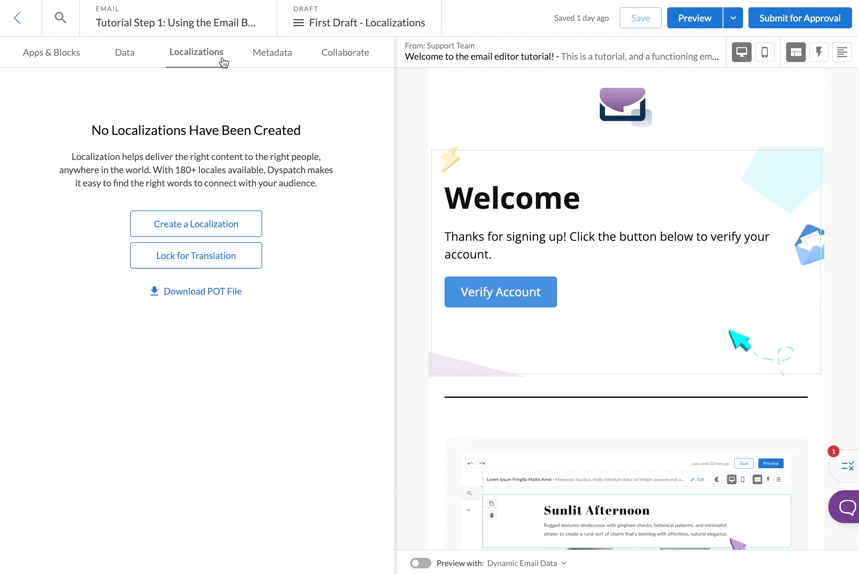859x574 pixels.
Task: Click Create a Localization button
Action: pyautogui.click(x=196, y=224)
